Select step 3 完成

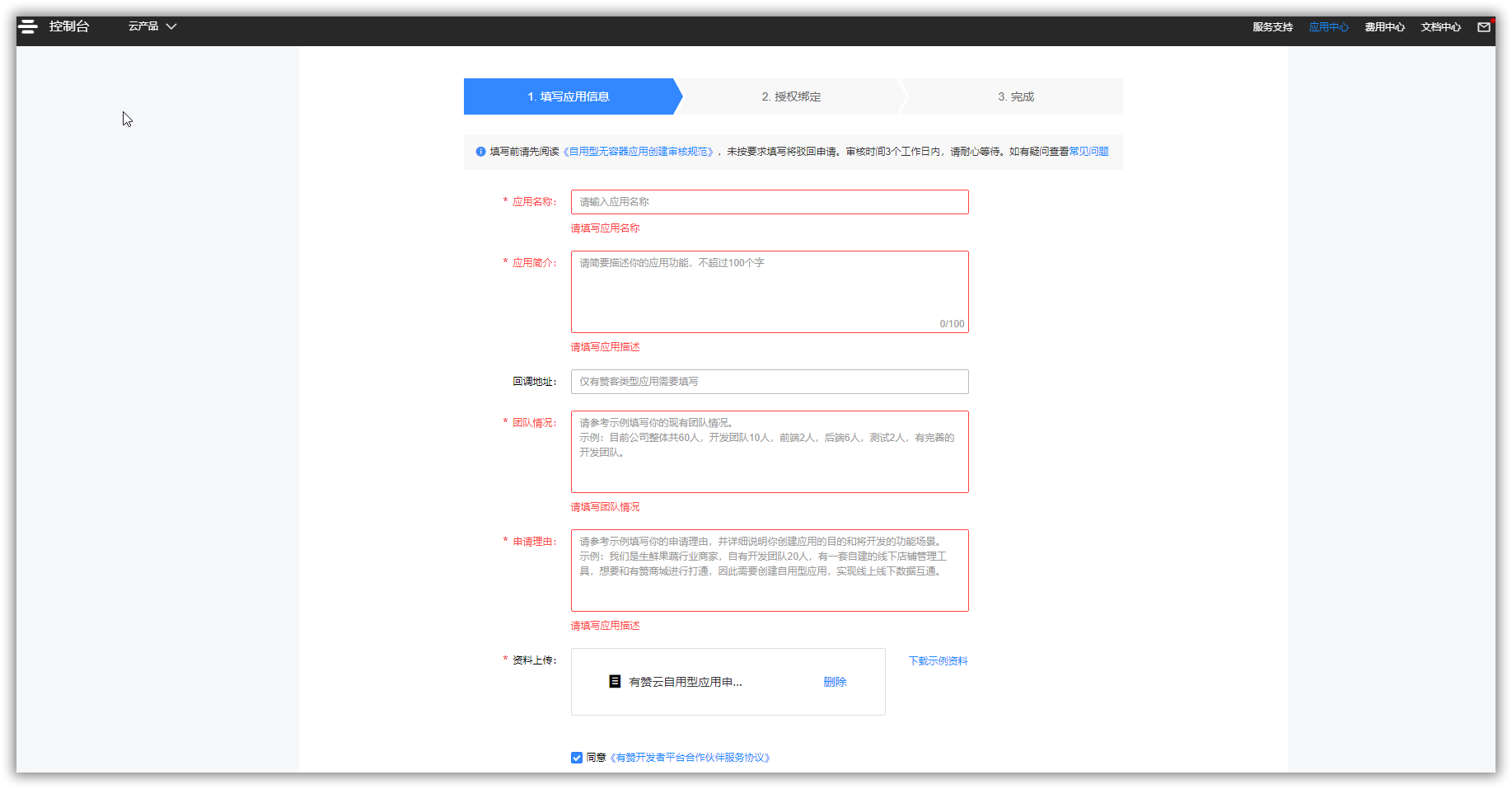(x=1015, y=96)
